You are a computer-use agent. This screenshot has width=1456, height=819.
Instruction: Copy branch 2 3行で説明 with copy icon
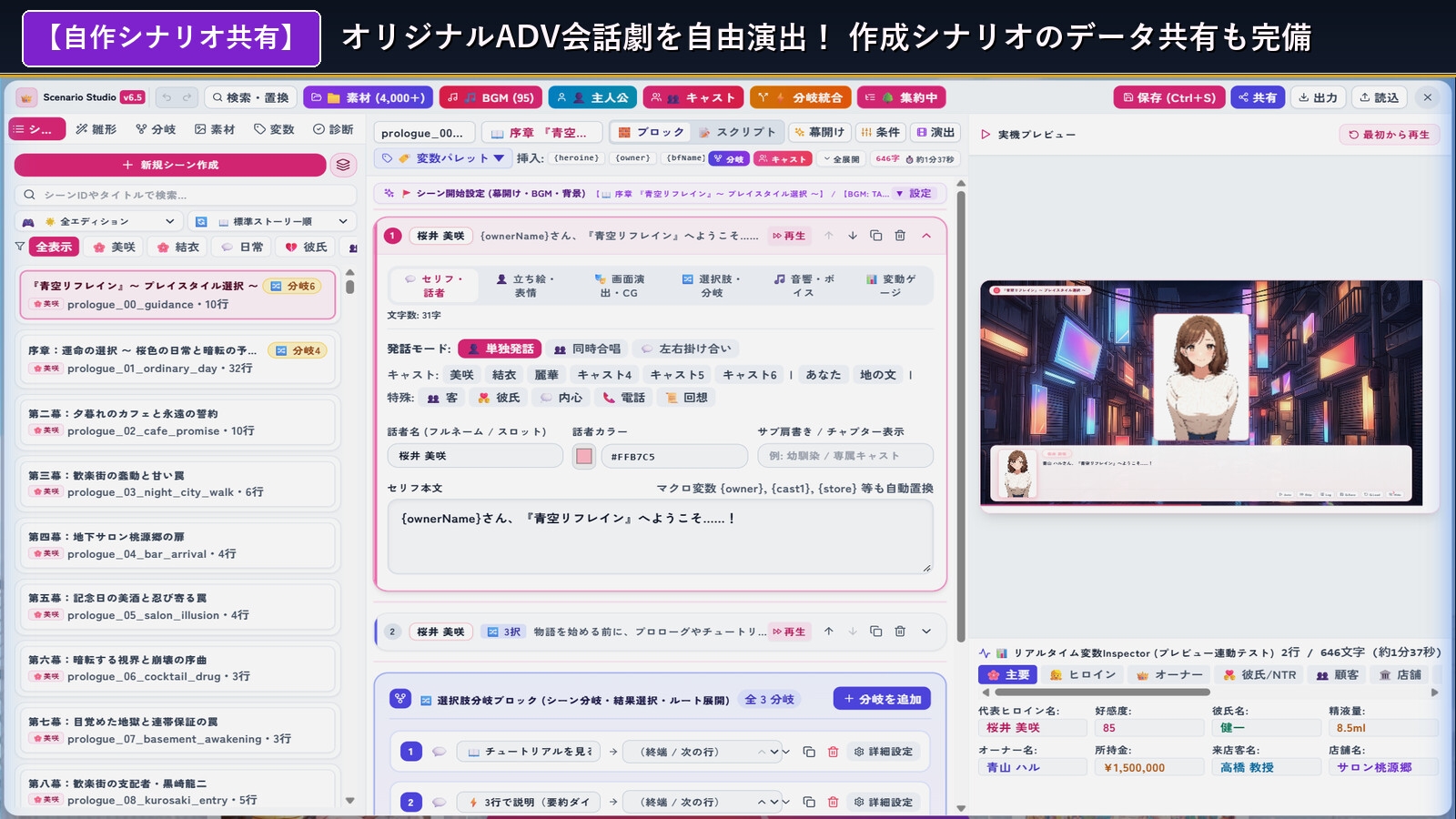pyautogui.click(x=809, y=802)
